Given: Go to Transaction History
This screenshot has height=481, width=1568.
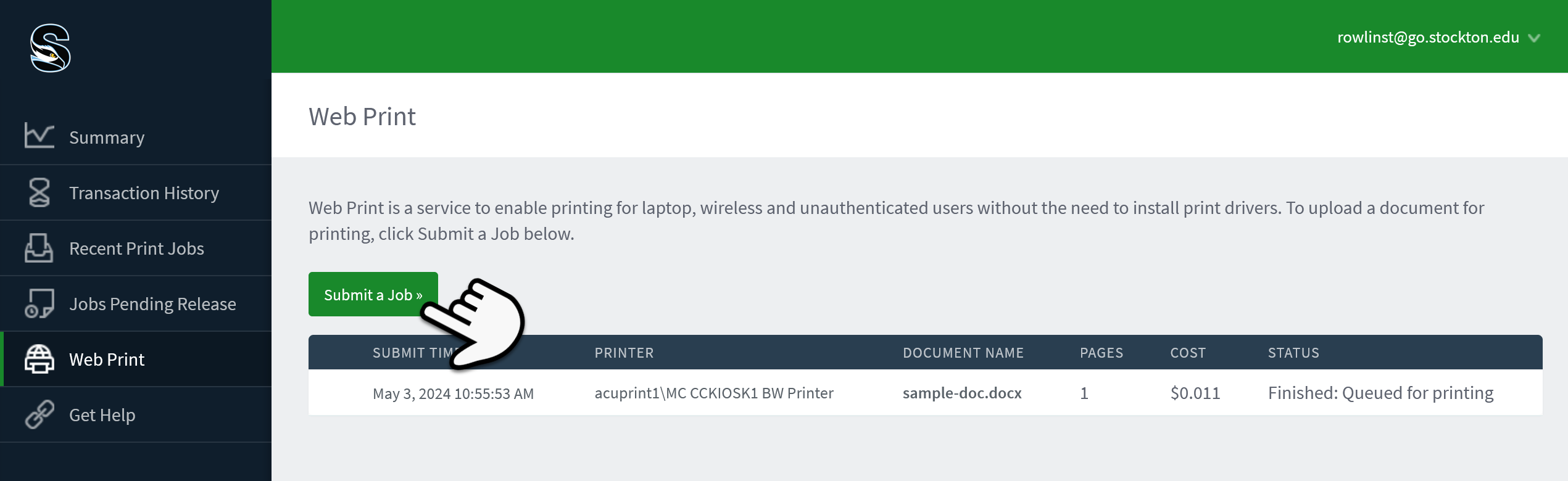Looking at the screenshot, I should click(x=136, y=192).
